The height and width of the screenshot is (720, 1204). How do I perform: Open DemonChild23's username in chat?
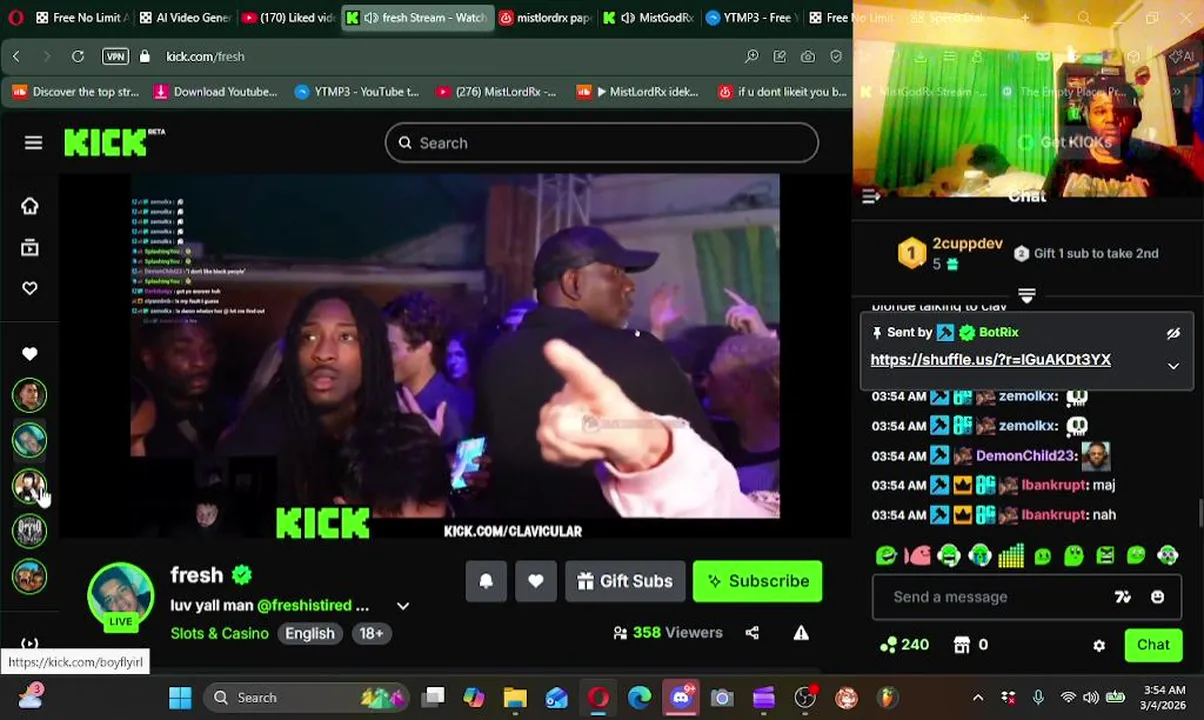tap(1023, 456)
